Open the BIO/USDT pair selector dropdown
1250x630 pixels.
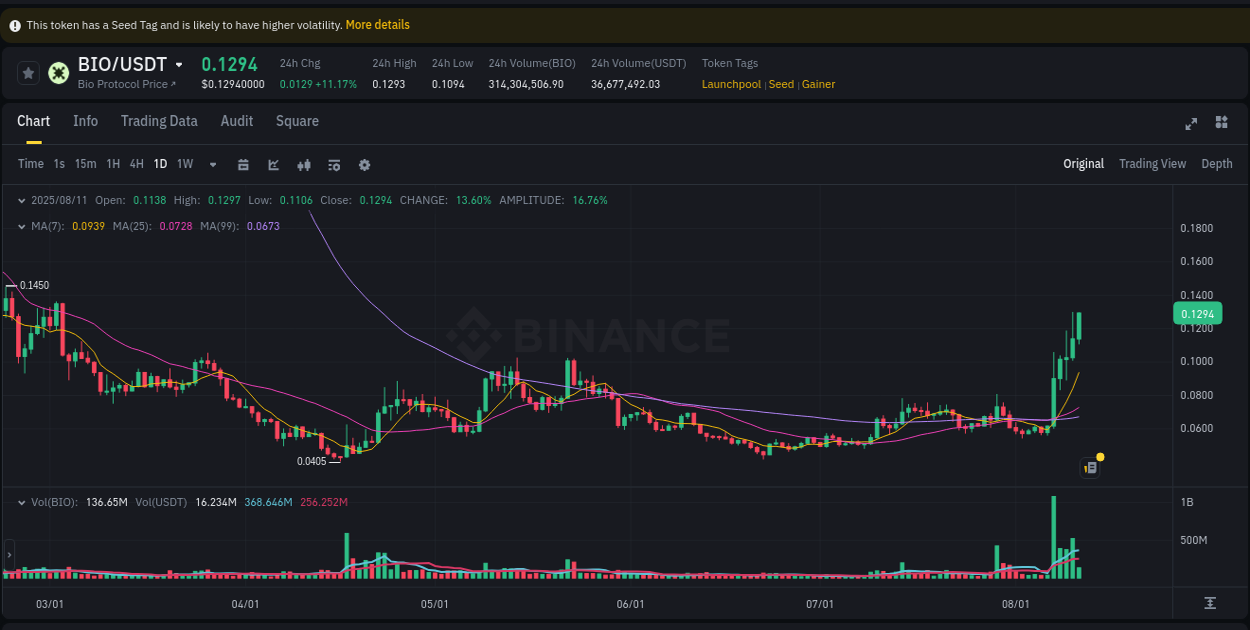coord(179,64)
